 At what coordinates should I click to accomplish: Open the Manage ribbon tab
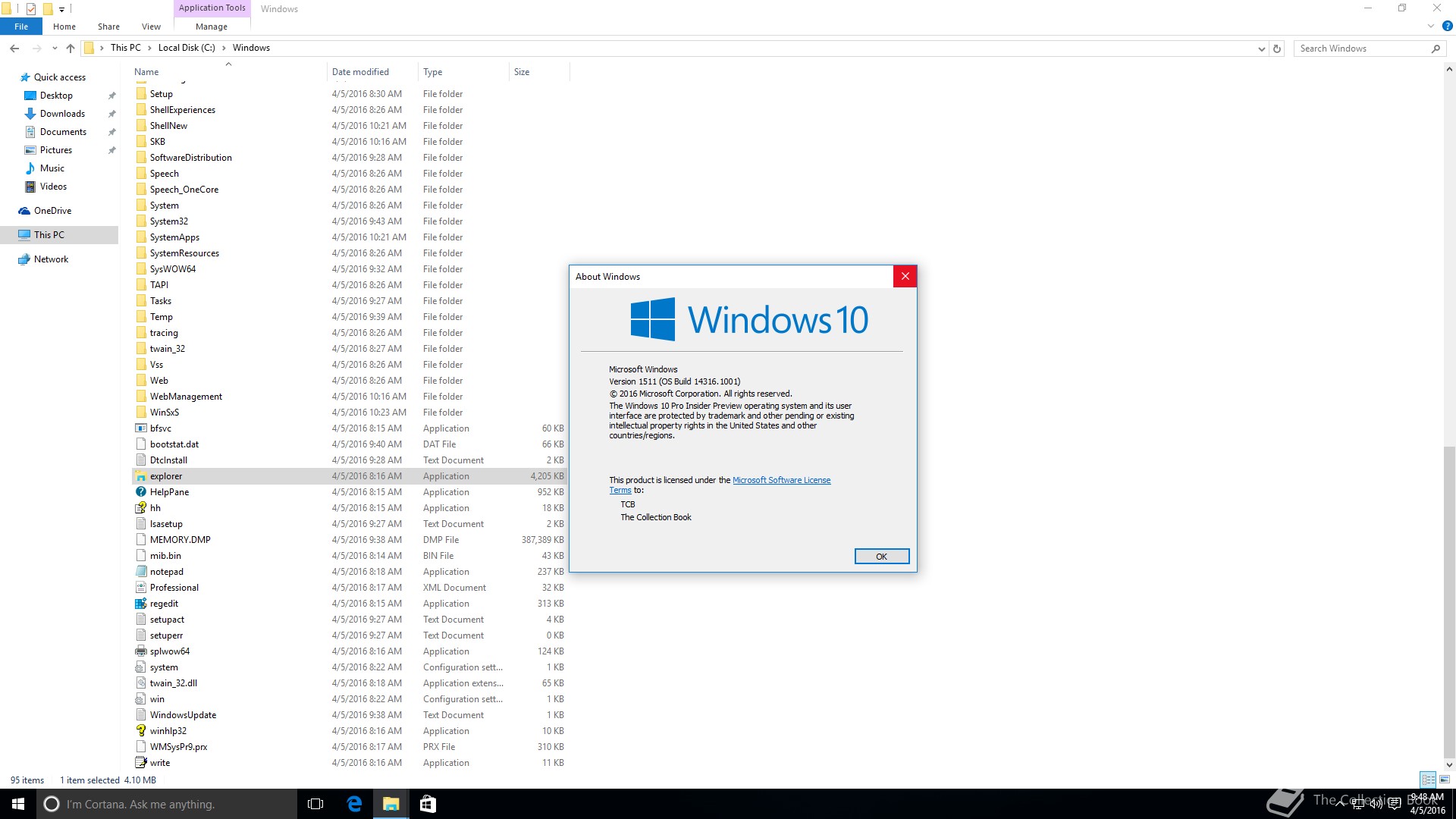coord(212,27)
